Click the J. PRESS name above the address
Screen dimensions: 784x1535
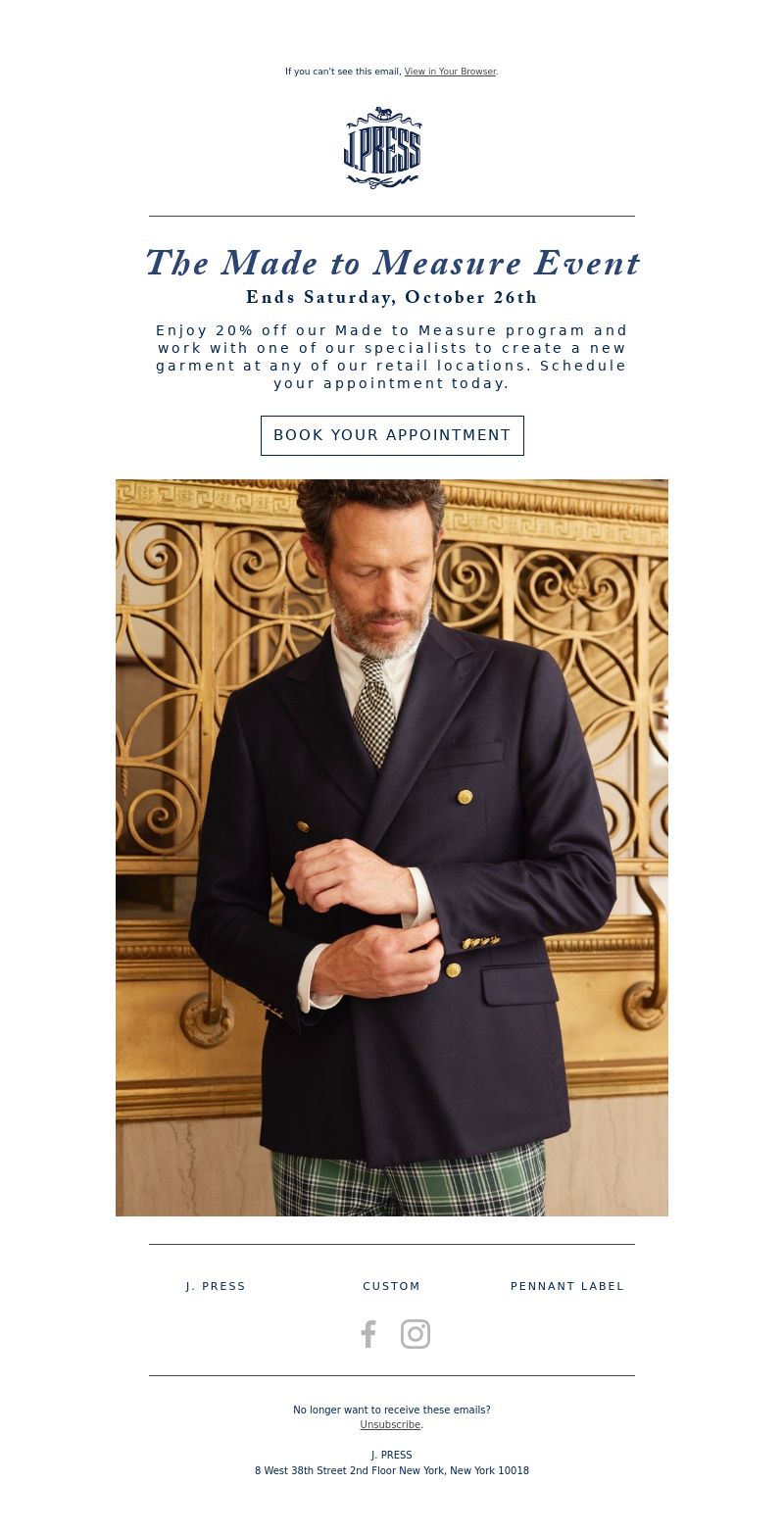tap(392, 1455)
